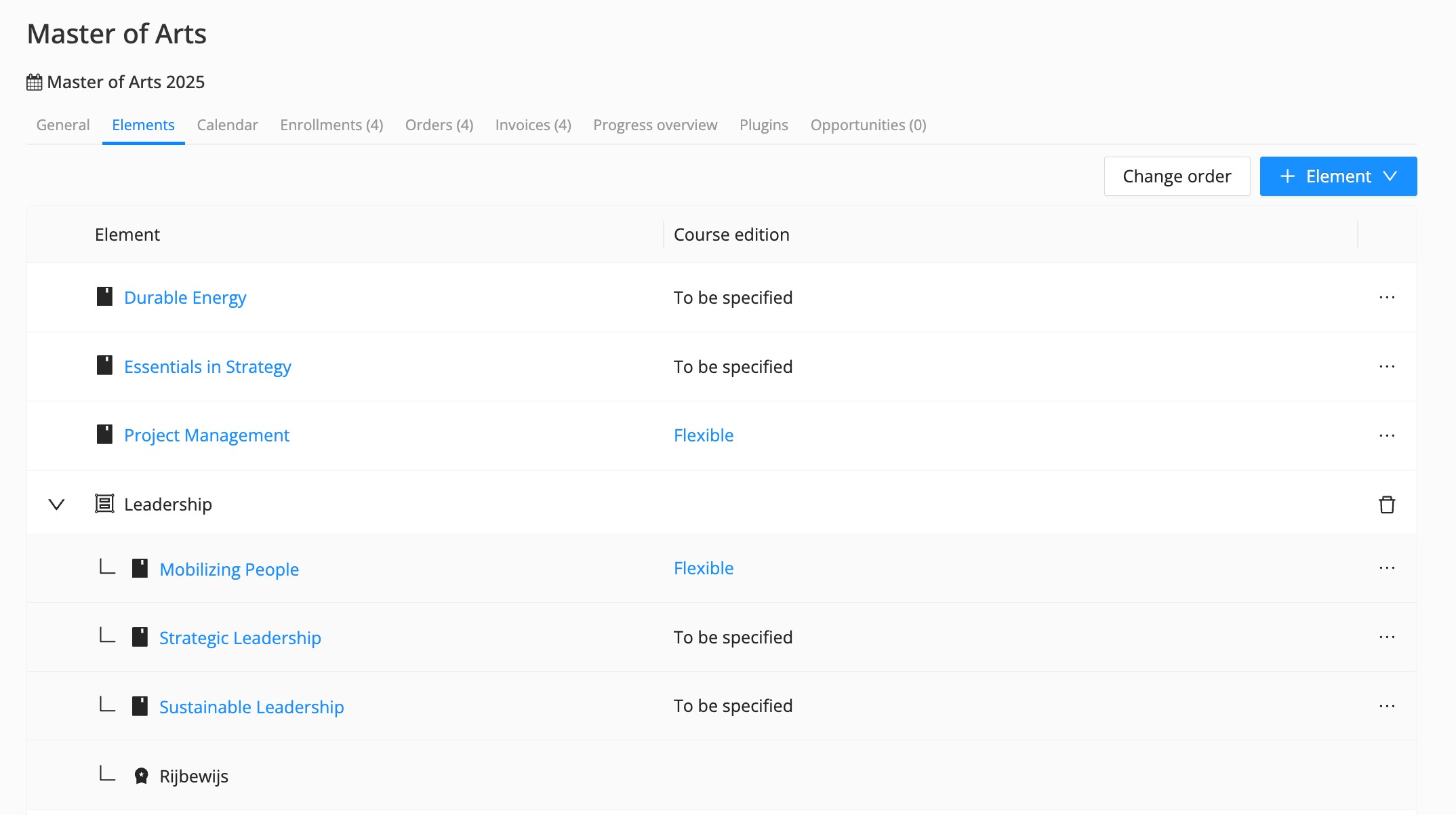The image size is (1456, 815).
Task: Open the three-dot menu for Essentials in Strategy
Action: coord(1387,367)
